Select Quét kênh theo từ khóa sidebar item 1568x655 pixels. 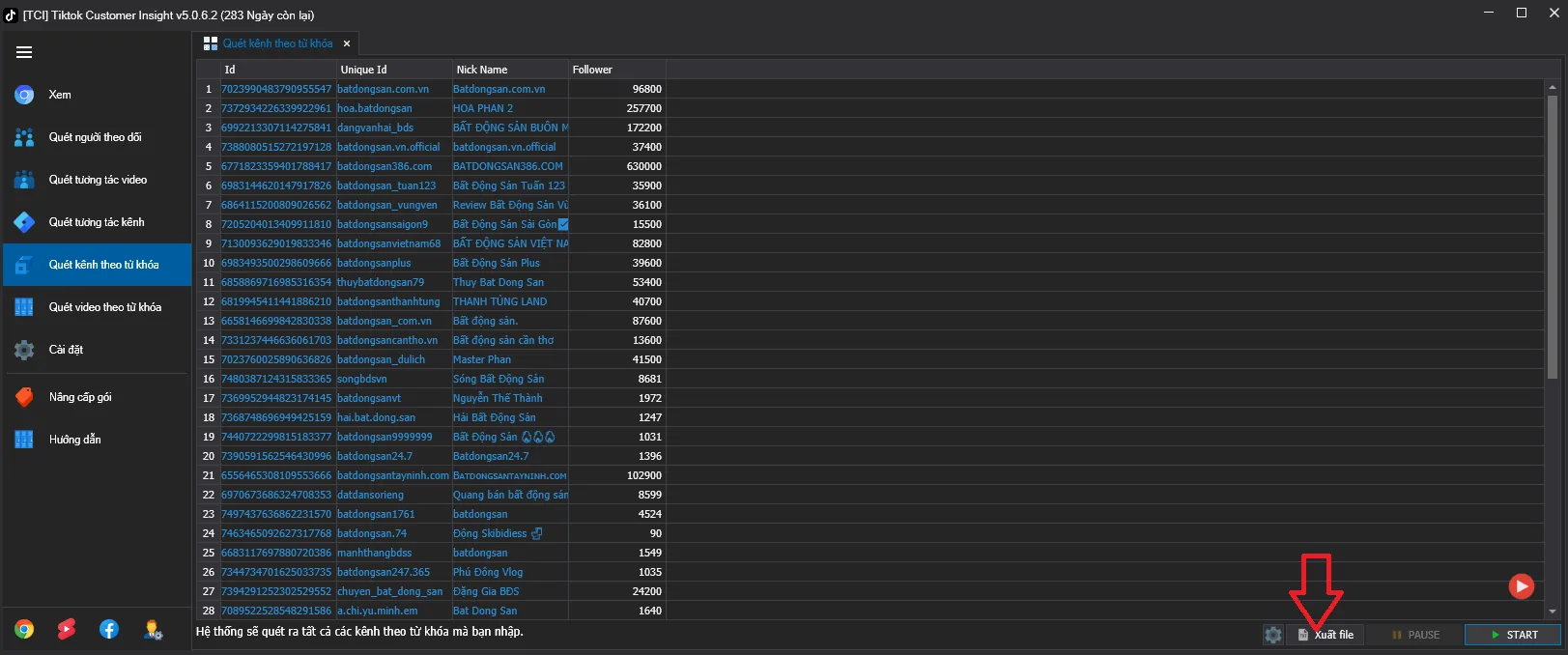97,265
